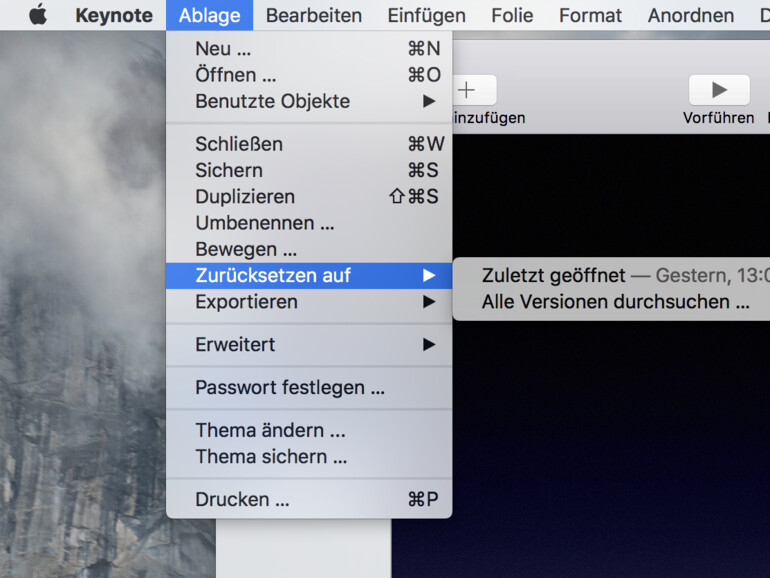Select Schließen in the Ablage menu
The height and width of the screenshot is (578, 770).
click(309, 144)
